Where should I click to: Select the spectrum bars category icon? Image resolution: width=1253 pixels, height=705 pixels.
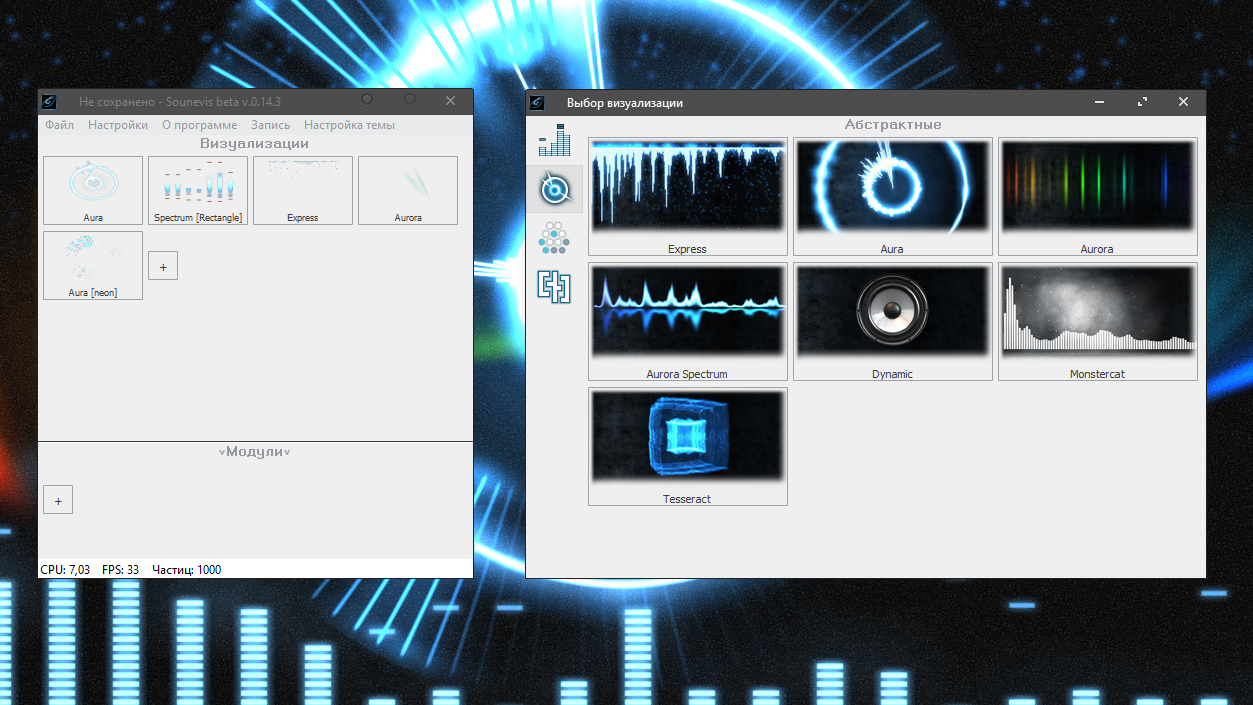(554, 141)
